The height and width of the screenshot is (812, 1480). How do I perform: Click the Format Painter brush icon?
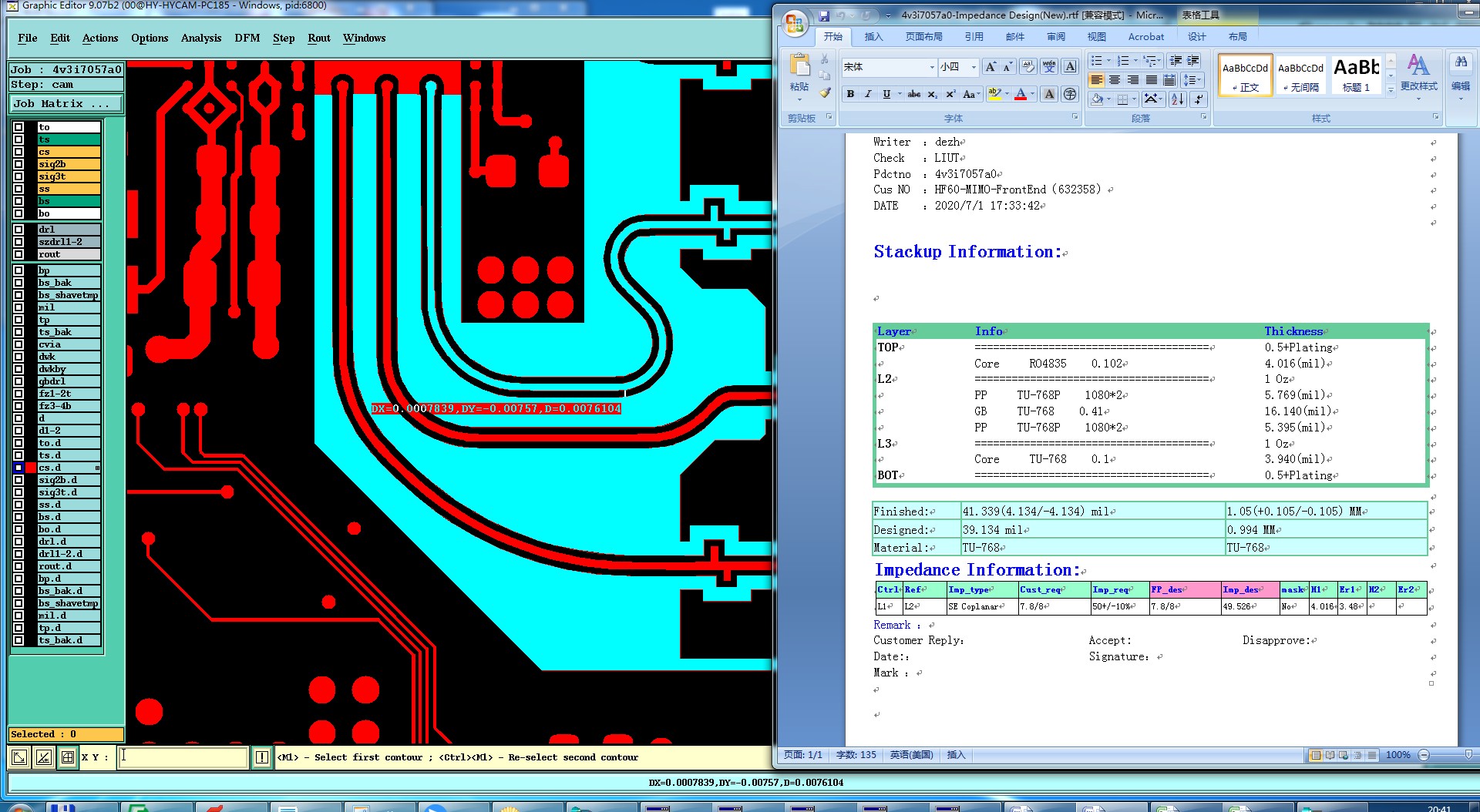(x=825, y=93)
